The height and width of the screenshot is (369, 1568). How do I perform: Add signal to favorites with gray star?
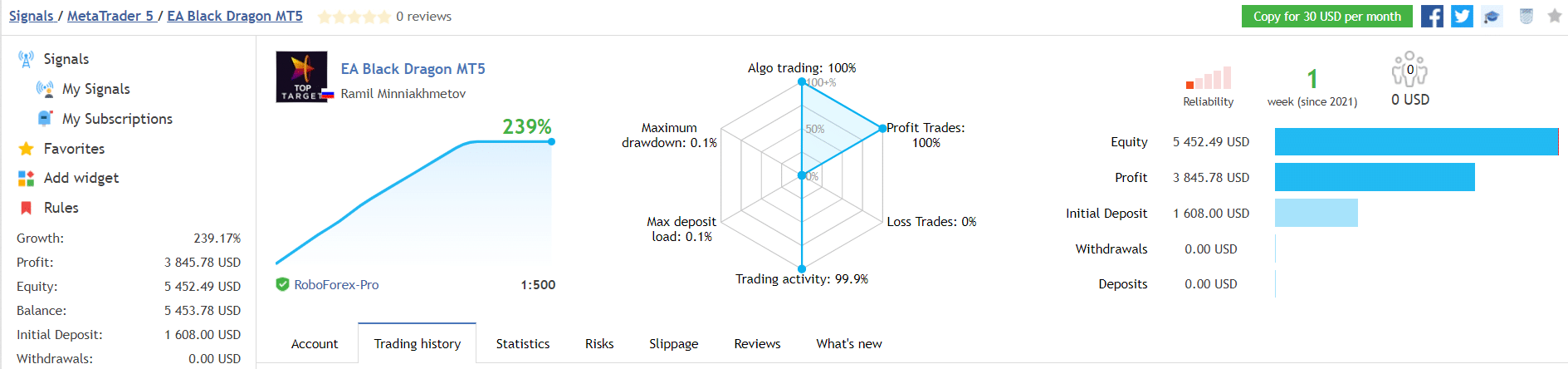click(x=1555, y=16)
